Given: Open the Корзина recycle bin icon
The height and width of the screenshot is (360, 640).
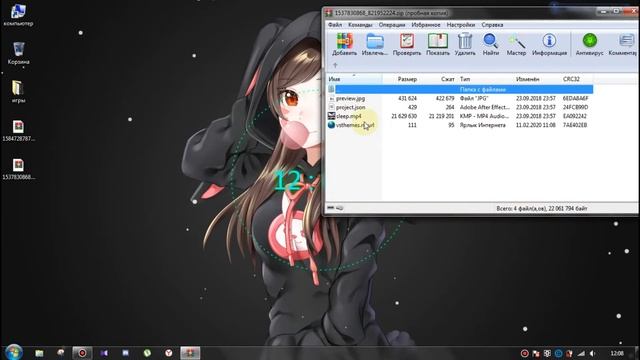Looking at the screenshot, I should (x=18, y=53).
